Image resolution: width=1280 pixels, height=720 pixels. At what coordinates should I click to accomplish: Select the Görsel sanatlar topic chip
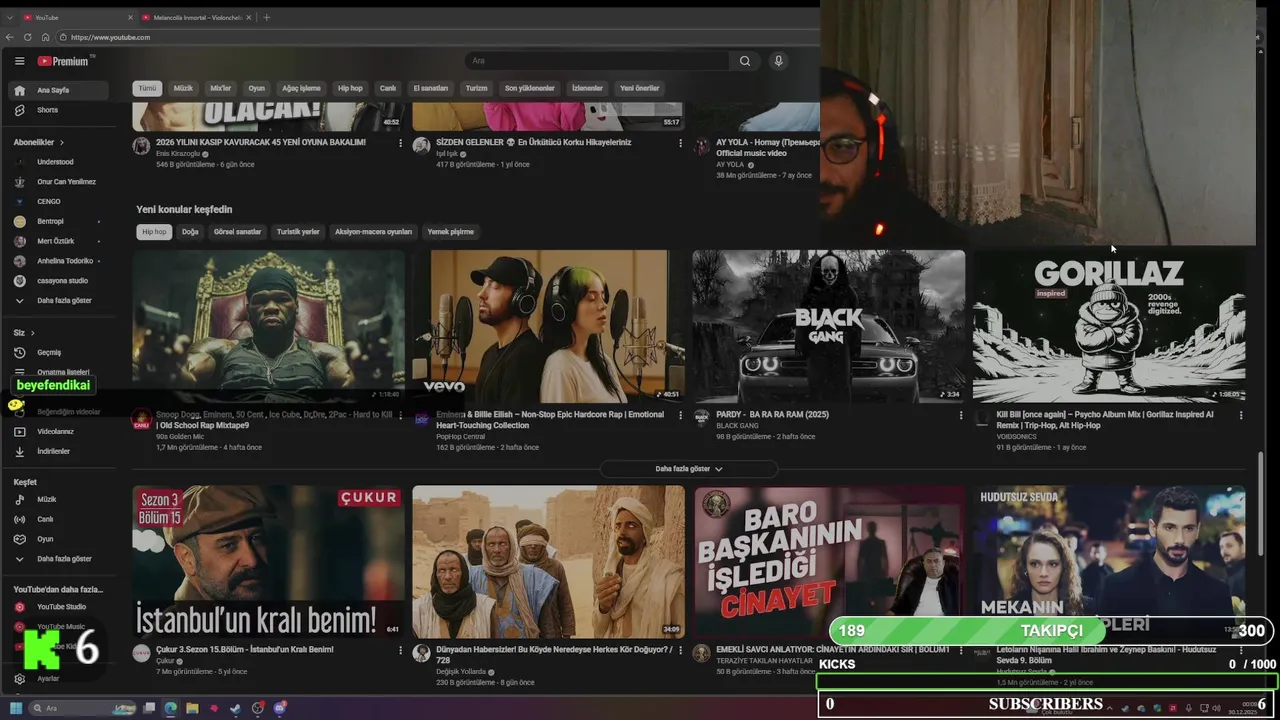pos(237,232)
